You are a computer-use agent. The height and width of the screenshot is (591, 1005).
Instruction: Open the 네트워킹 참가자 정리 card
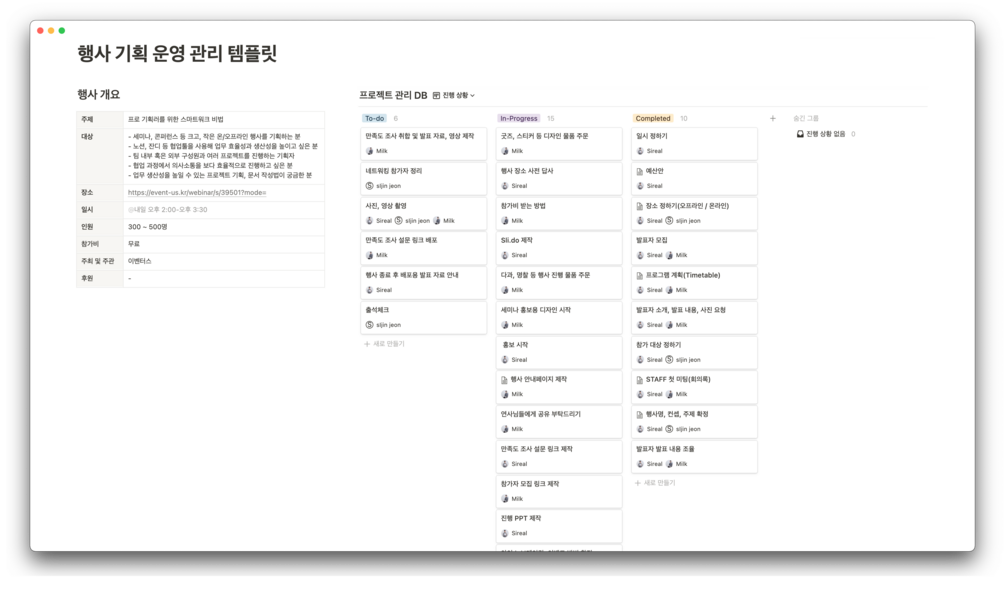click(424, 178)
